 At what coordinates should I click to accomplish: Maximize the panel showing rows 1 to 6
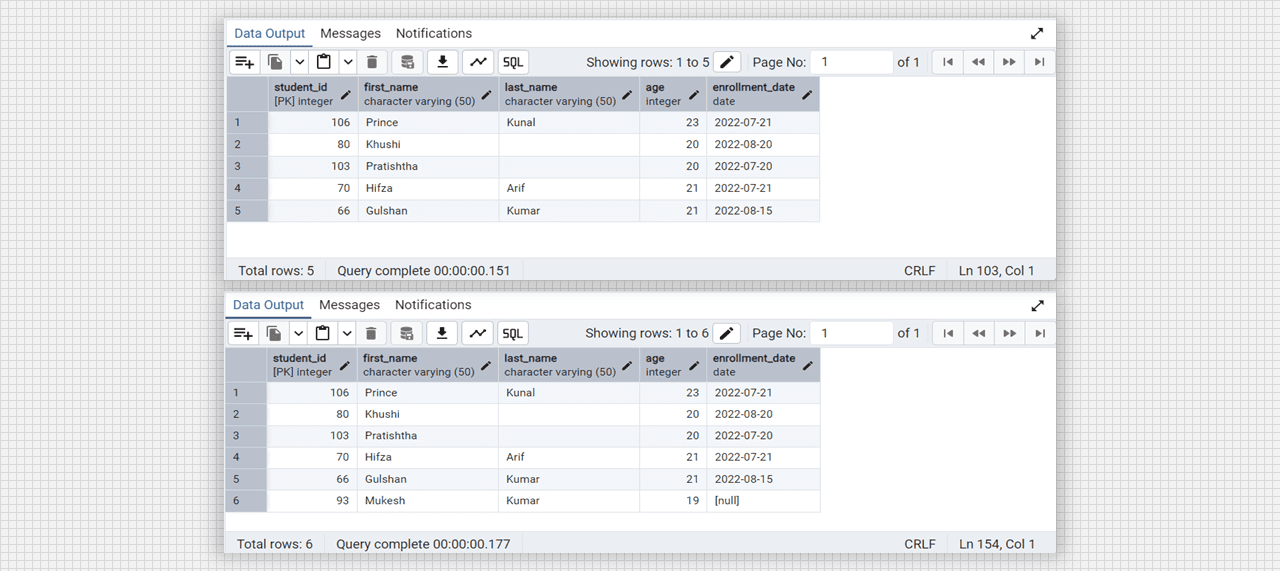(1037, 305)
